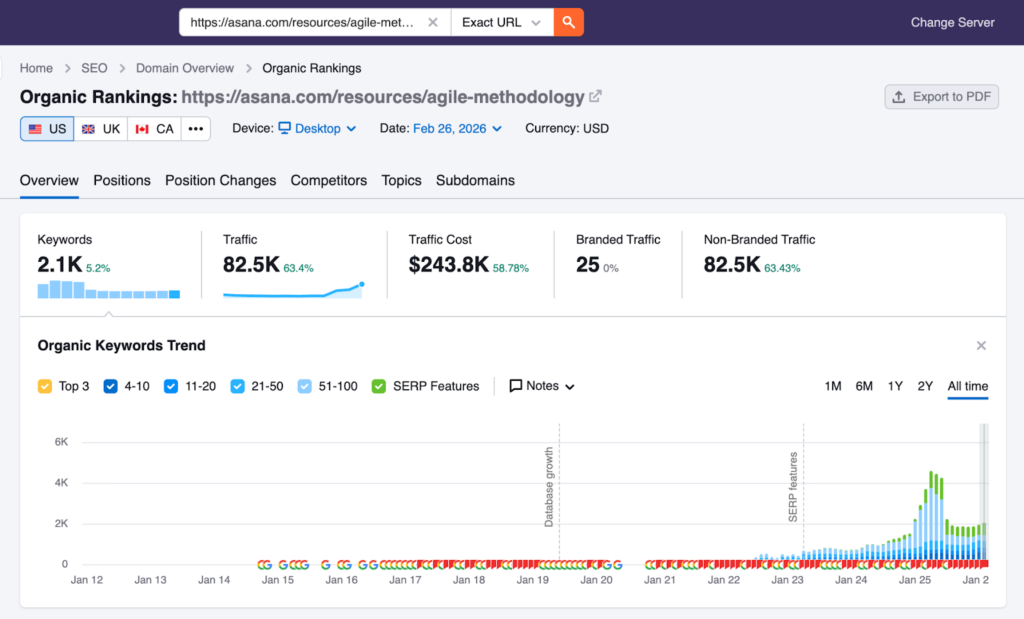Click the Export to PDF button
This screenshot has width=1024, height=619.
click(941, 97)
